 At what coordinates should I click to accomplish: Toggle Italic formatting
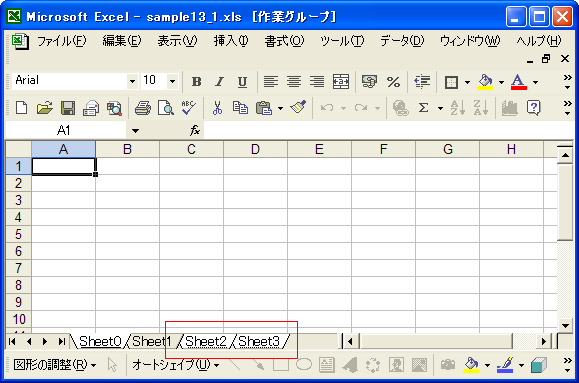219,82
